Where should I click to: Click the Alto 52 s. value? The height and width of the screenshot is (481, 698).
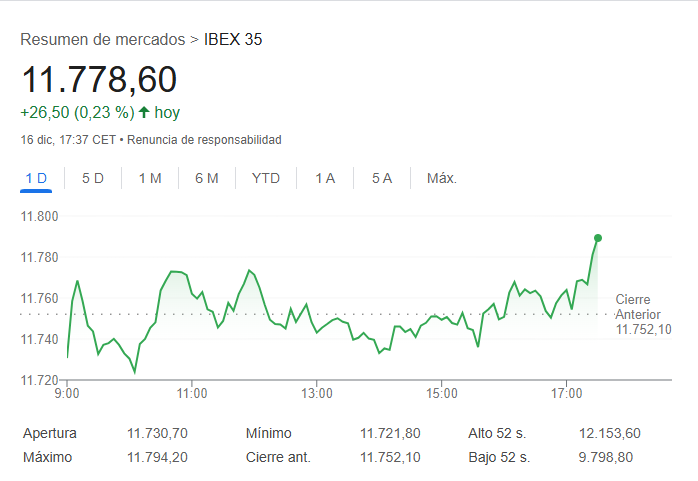pyautogui.click(x=609, y=433)
